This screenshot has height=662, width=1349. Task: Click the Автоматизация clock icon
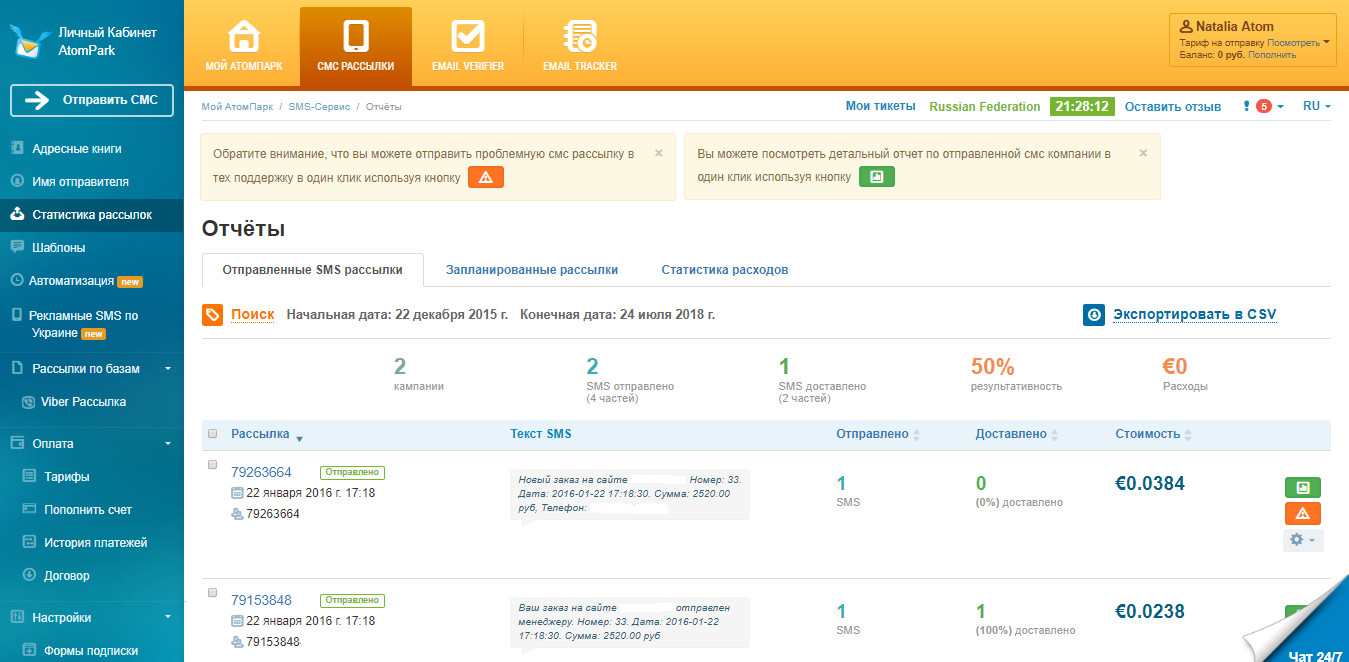[17, 281]
